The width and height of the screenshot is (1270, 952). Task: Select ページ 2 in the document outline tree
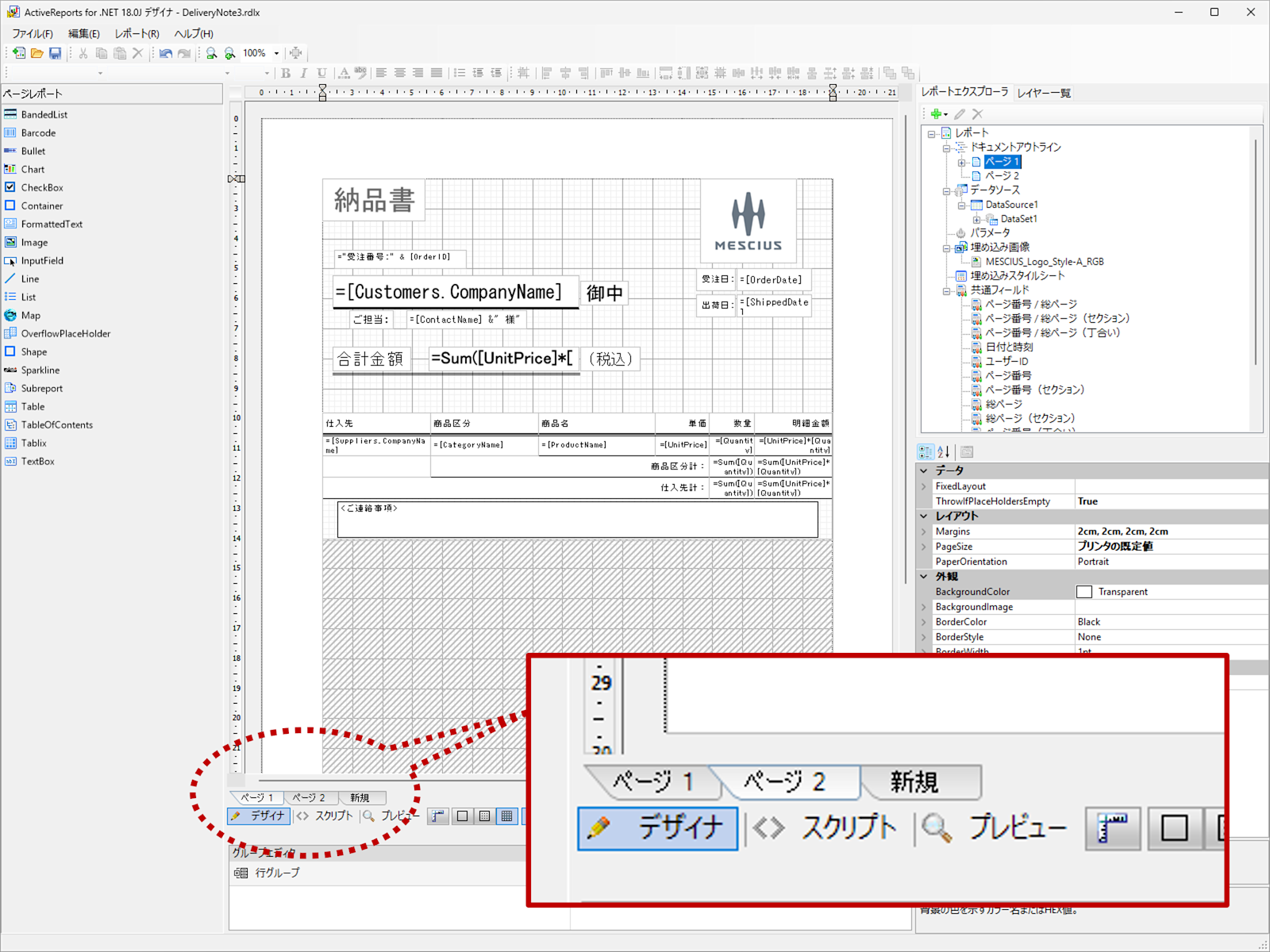point(1003,176)
